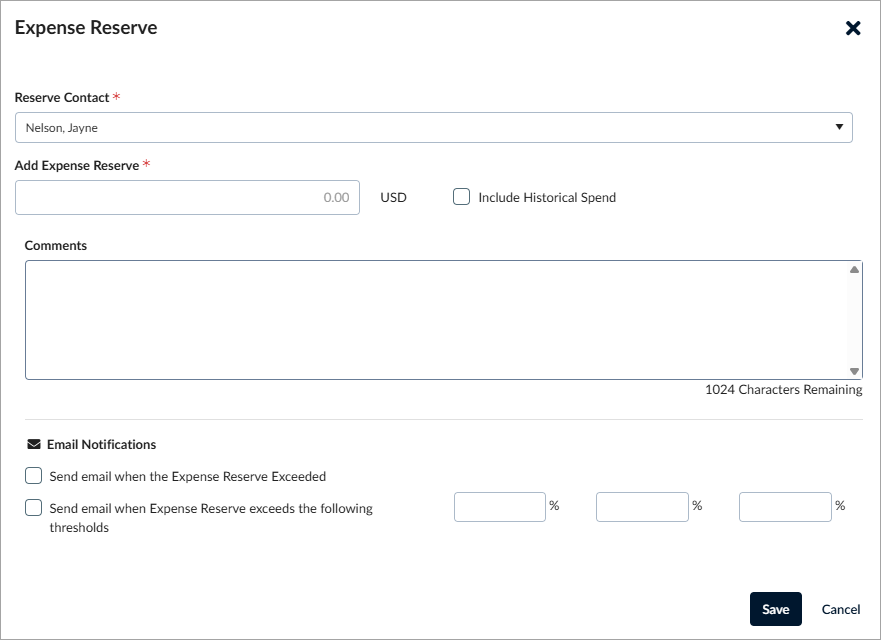This screenshot has width=881, height=640.
Task: Click the Comments box scroll-down arrow
Action: 854,371
